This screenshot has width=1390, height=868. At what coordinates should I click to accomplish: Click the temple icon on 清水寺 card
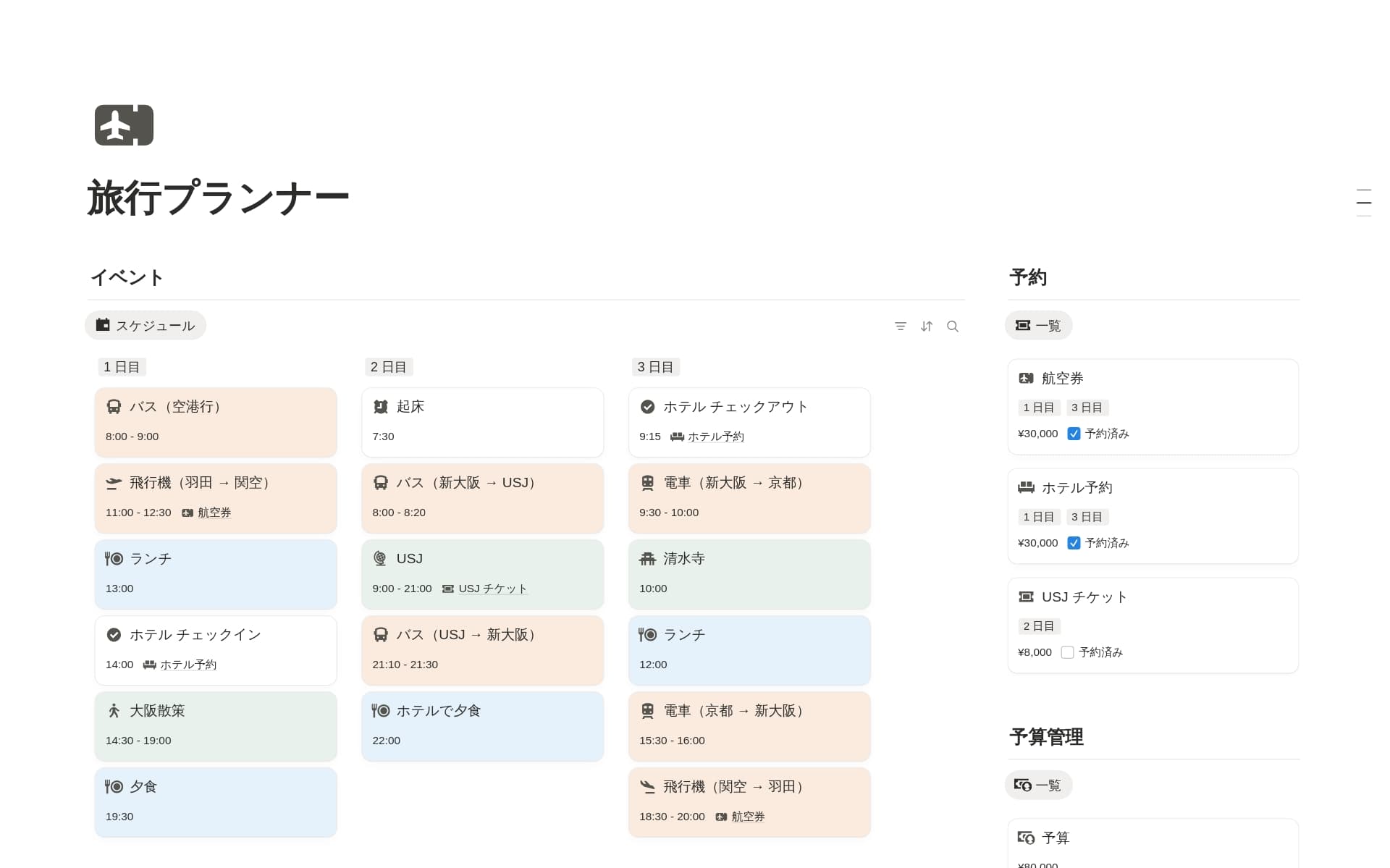[647, 559]
